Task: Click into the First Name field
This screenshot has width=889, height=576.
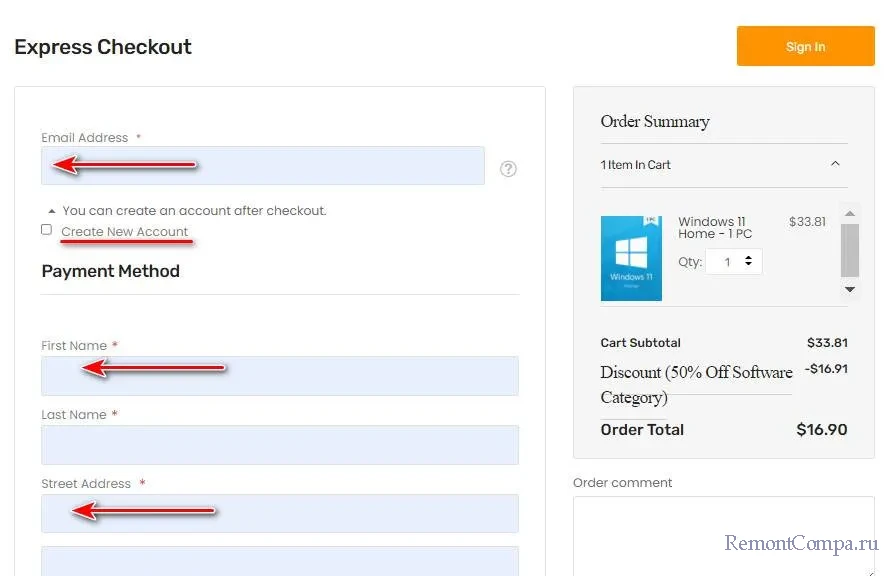Action: 279,376
